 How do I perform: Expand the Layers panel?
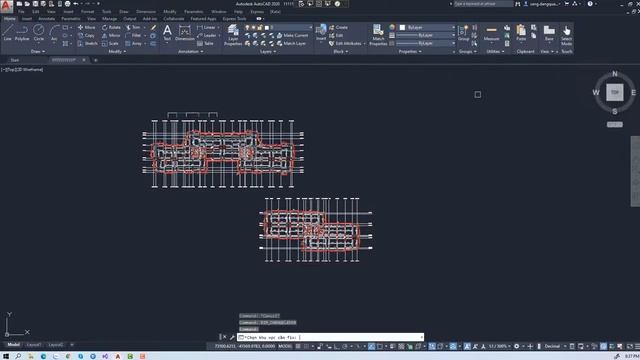(x=268, y=51)
